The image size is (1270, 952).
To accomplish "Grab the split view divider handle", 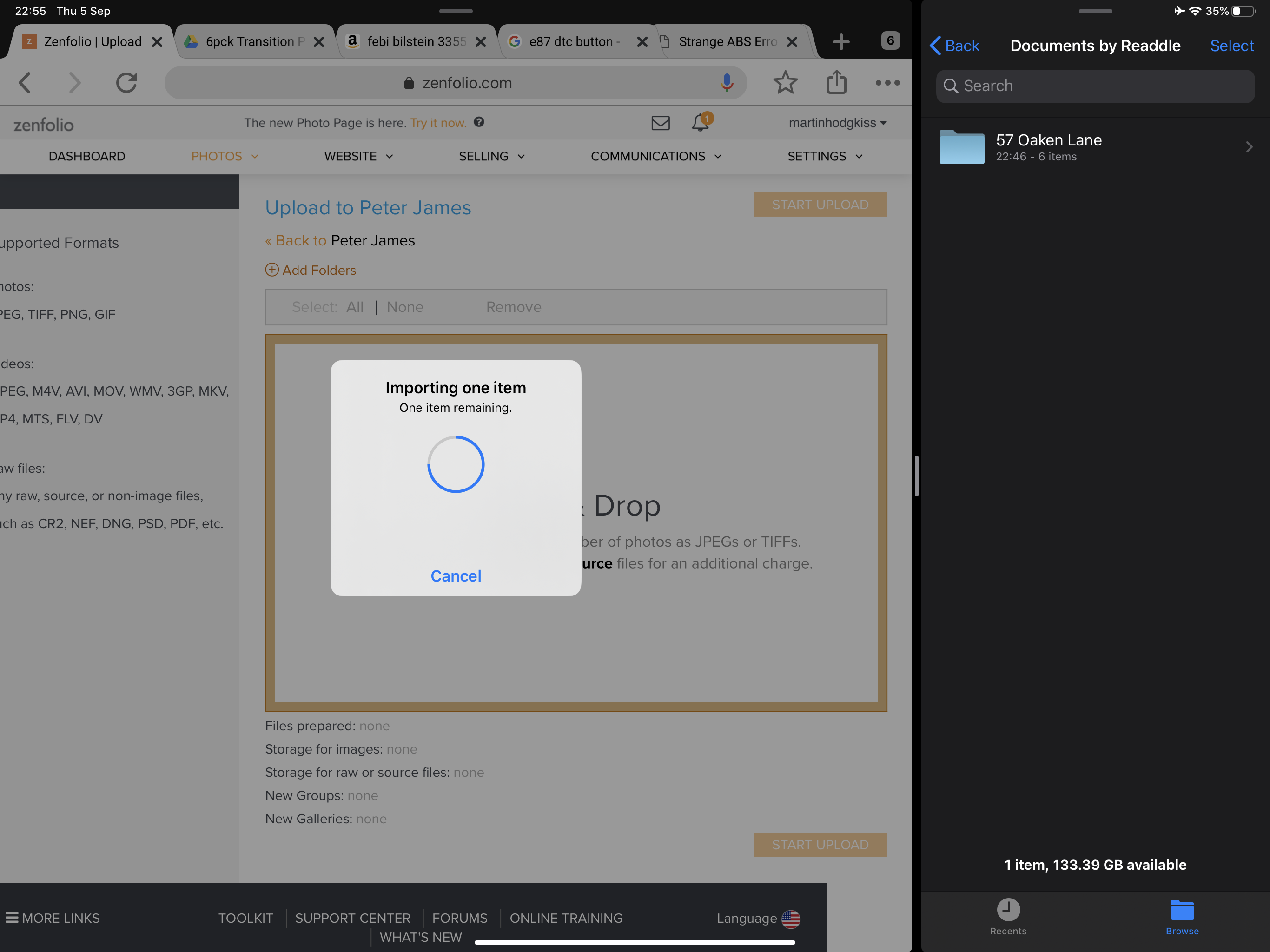I will point(916,476).
